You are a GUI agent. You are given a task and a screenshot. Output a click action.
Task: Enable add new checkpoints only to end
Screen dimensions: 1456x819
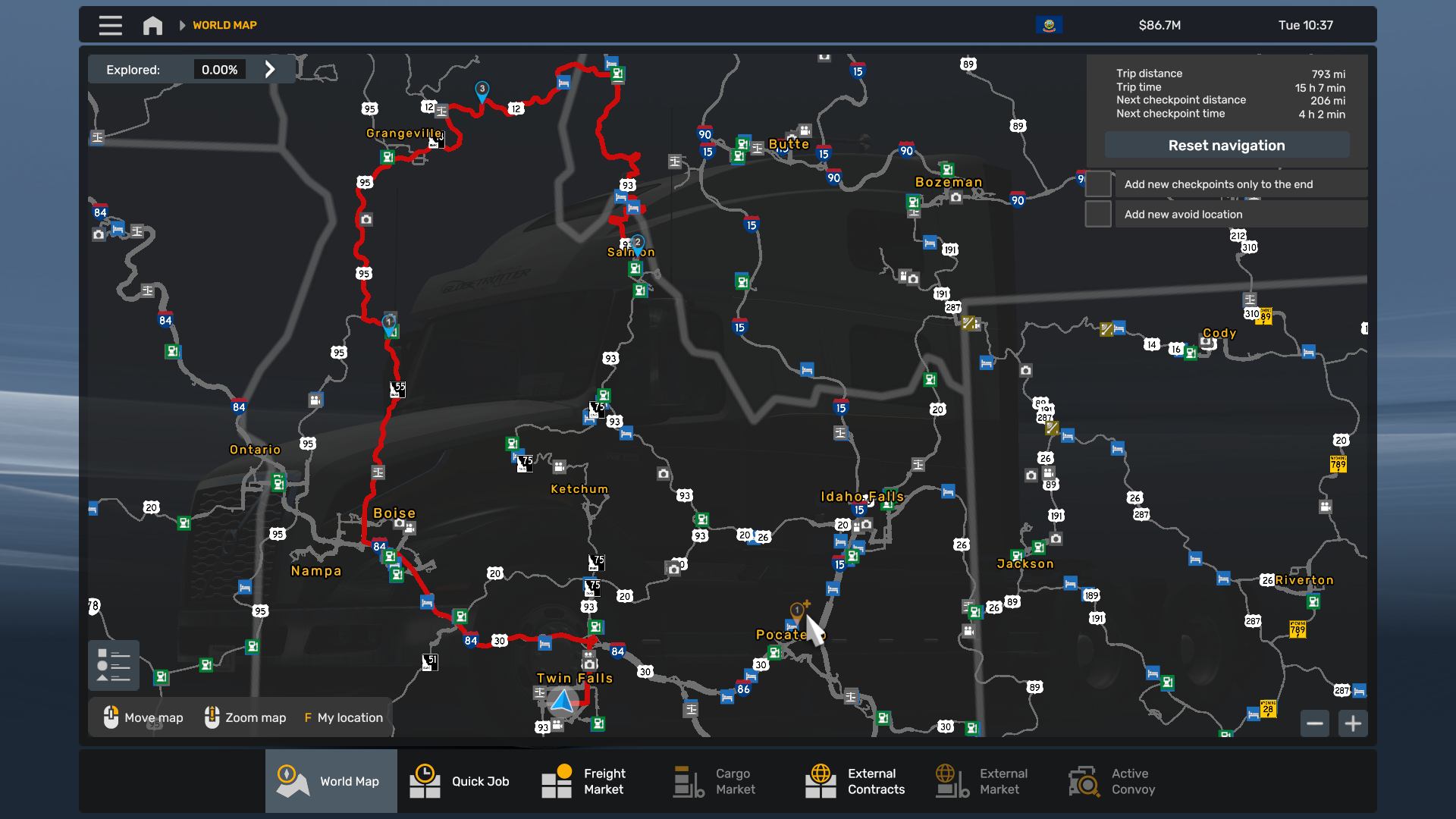click(1098, 184)
